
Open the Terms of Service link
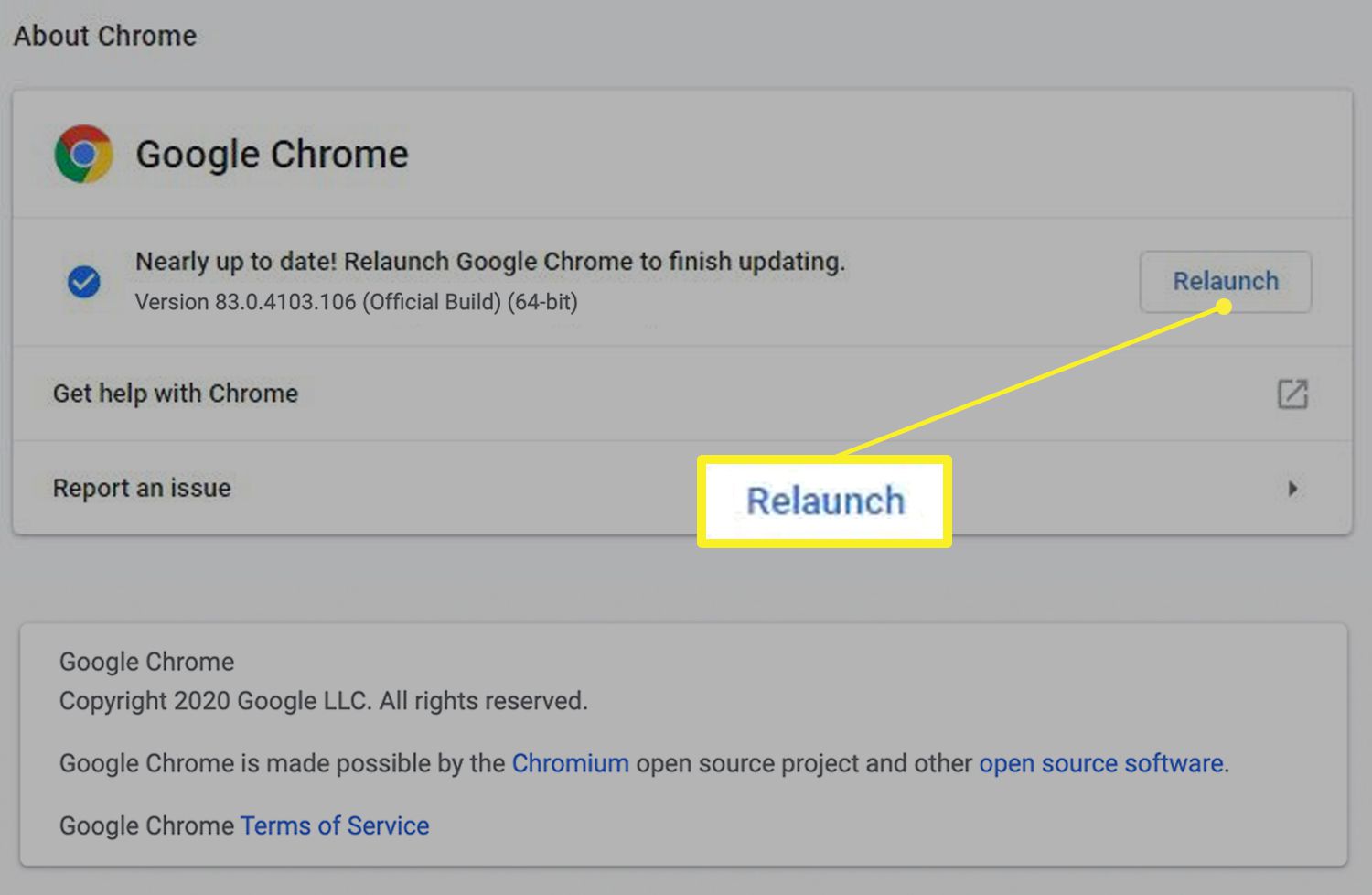click(x=335, y=825)
